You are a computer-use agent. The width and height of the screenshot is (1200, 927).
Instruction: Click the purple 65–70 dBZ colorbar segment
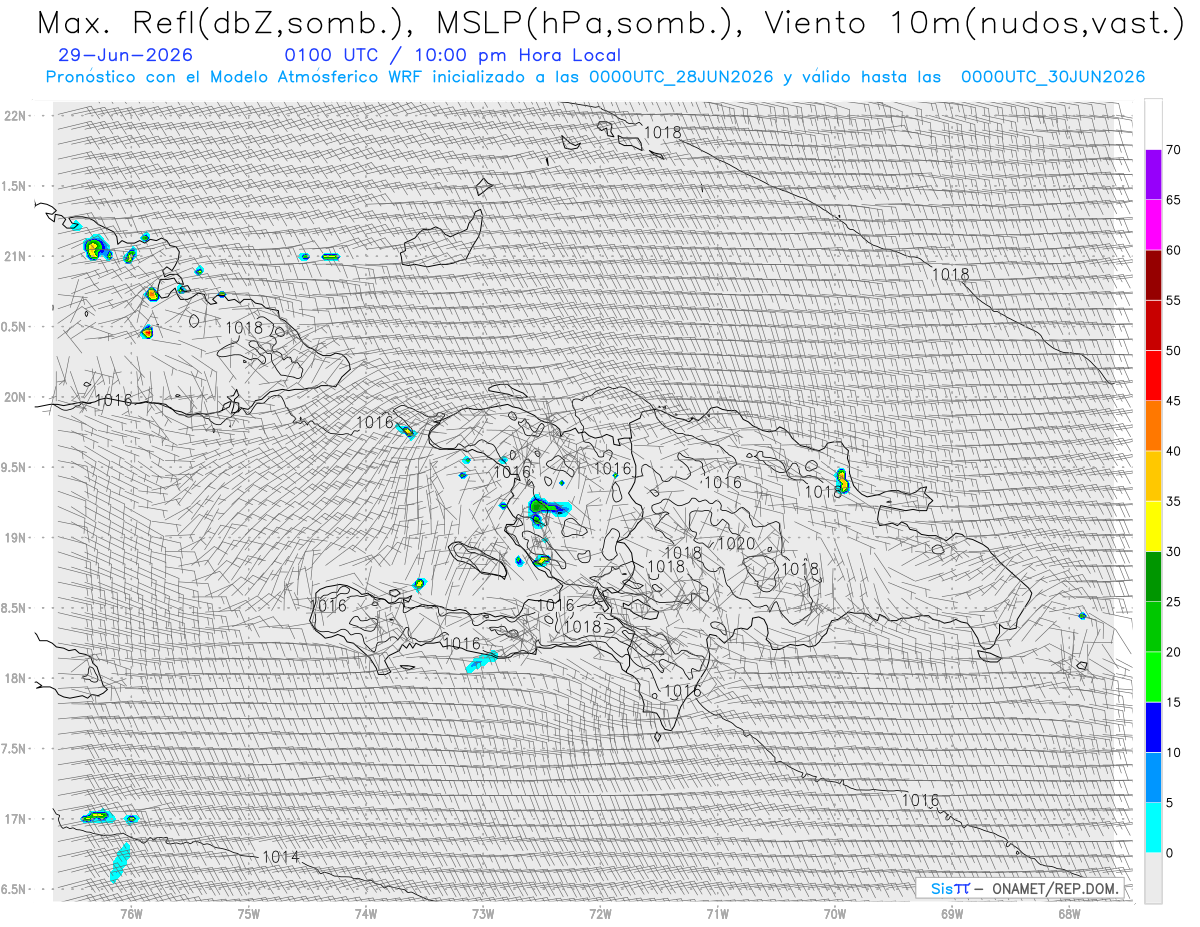[x=1153, y=175]
